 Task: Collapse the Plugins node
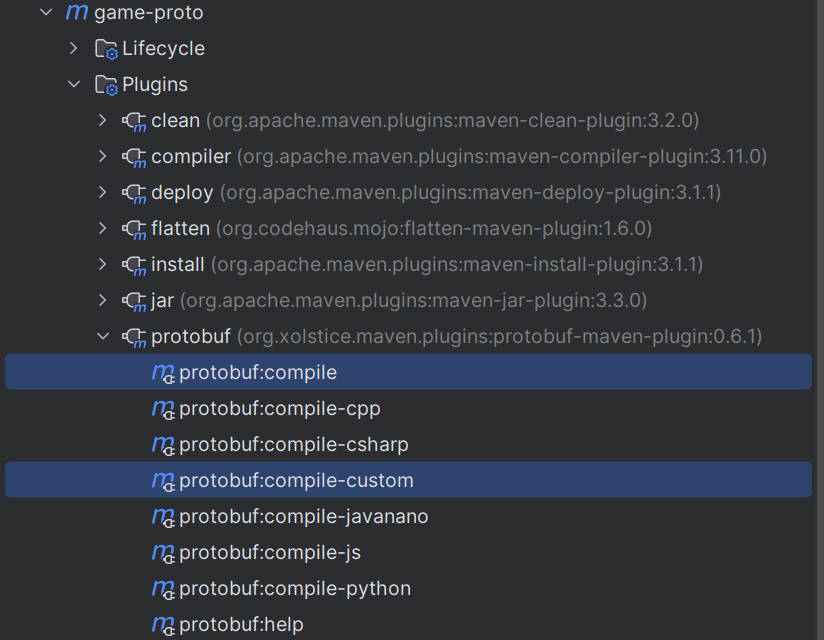coord(72,84)
